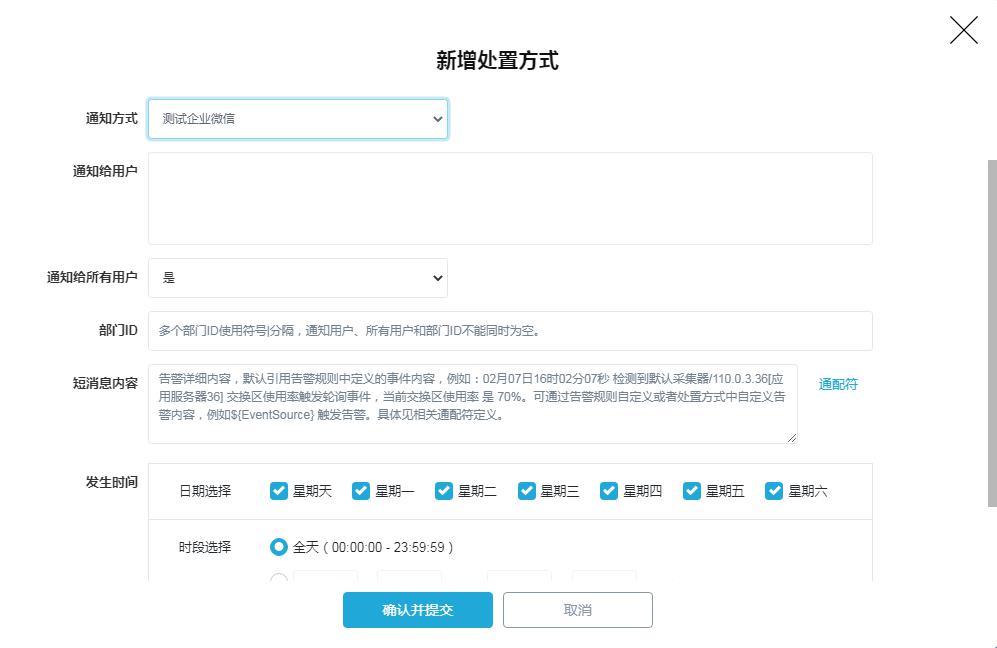This screenshot has height=648, width=997.
Task: Click the 确认并提交 submit button
Action: tap(417, 610)
